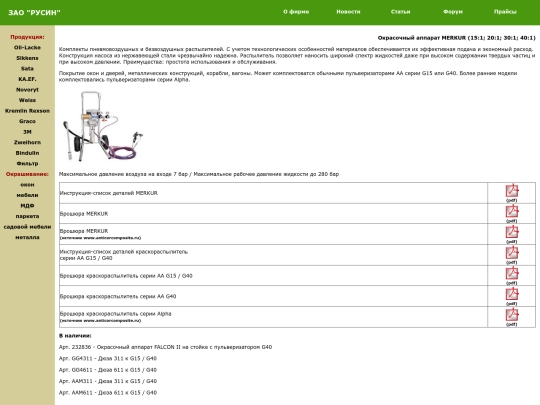Open Novoryt product link in sidebar

coord(27,90)
